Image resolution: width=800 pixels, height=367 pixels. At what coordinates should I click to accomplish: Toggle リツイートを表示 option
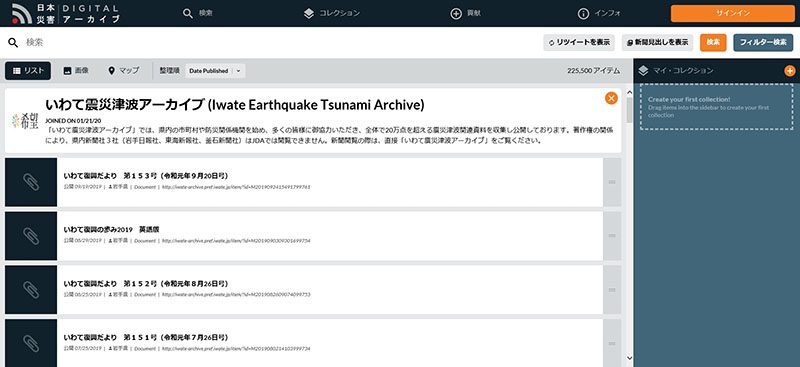[x=579, y=43]
